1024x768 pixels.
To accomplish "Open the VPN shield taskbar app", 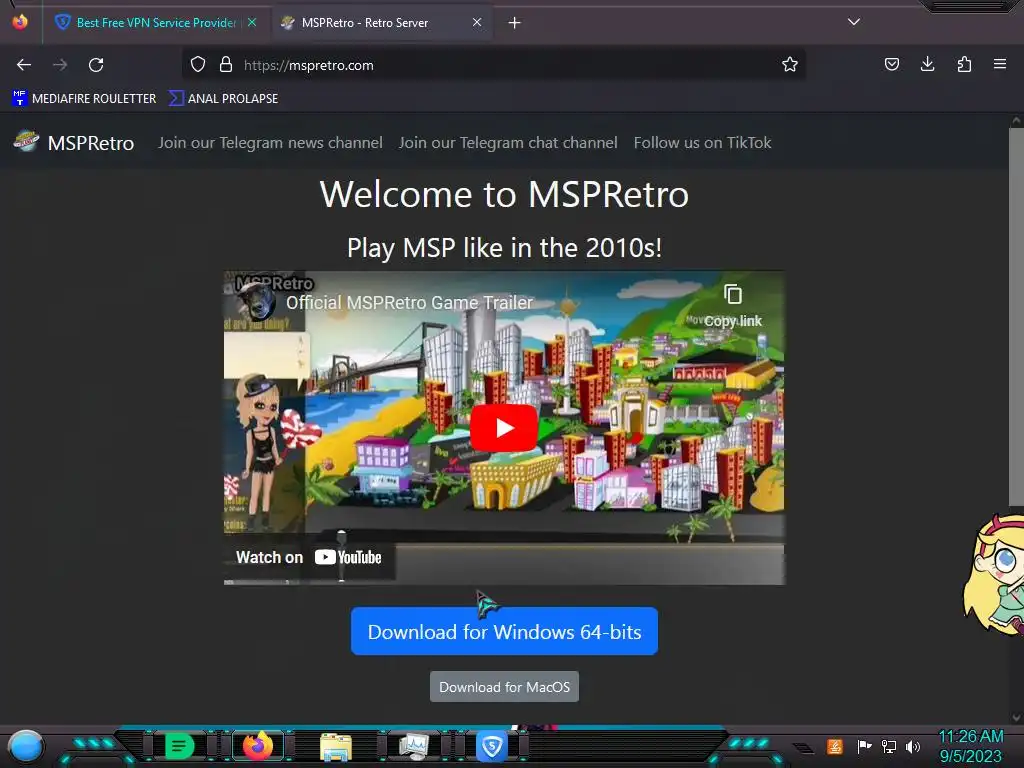I will point(492,746).
